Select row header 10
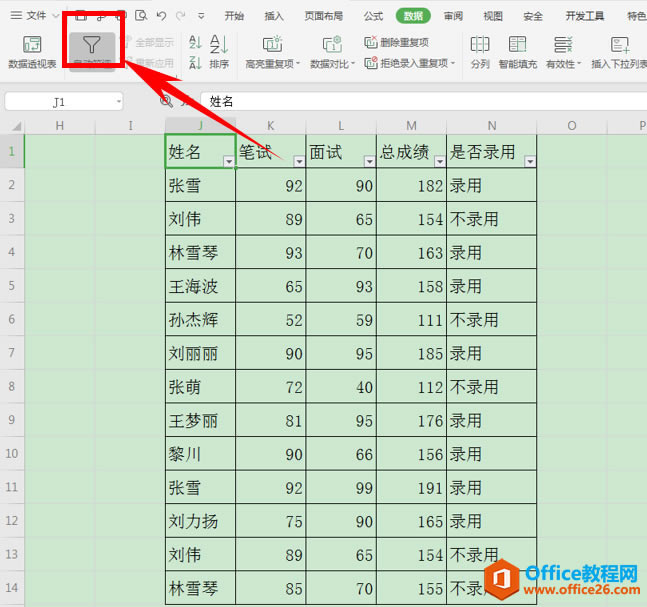The height and width of the screenshot is (607, 647). (12, 453)
